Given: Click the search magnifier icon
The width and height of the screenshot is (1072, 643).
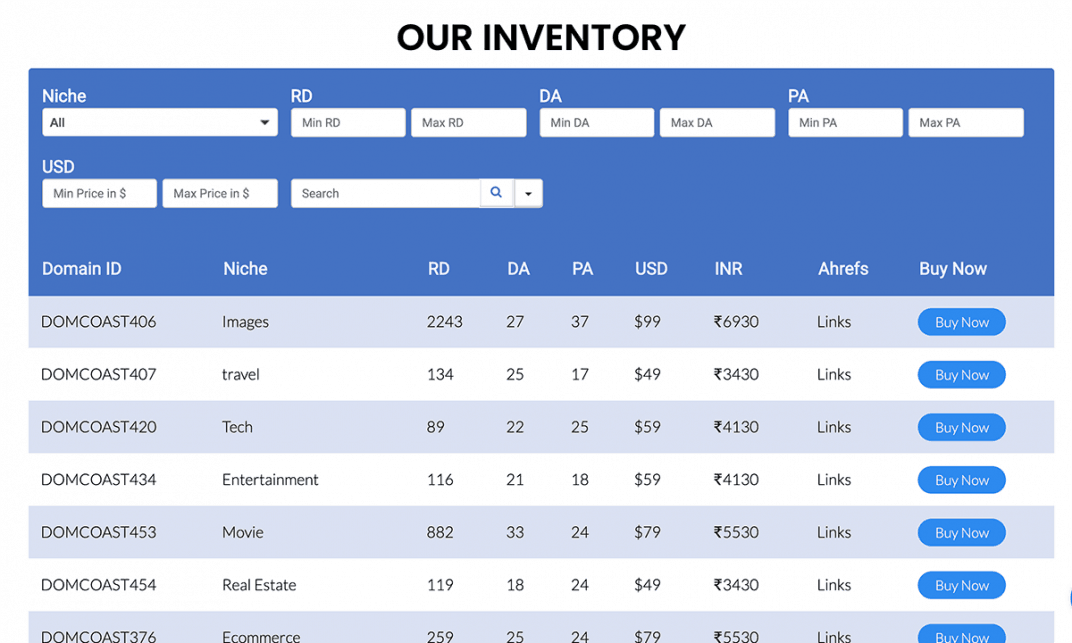Looking at the screenshot, I should click(496, 192).
